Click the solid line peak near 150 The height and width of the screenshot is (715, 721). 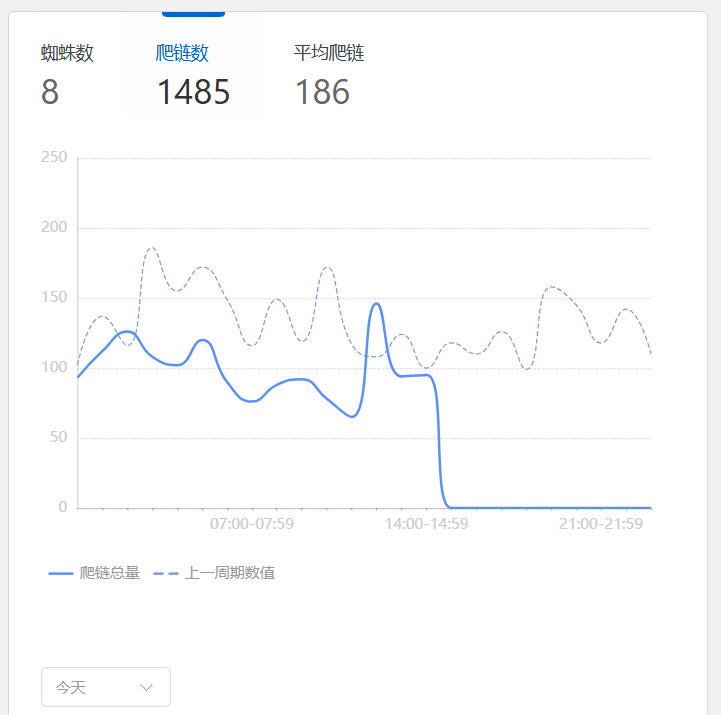point(377,303)
